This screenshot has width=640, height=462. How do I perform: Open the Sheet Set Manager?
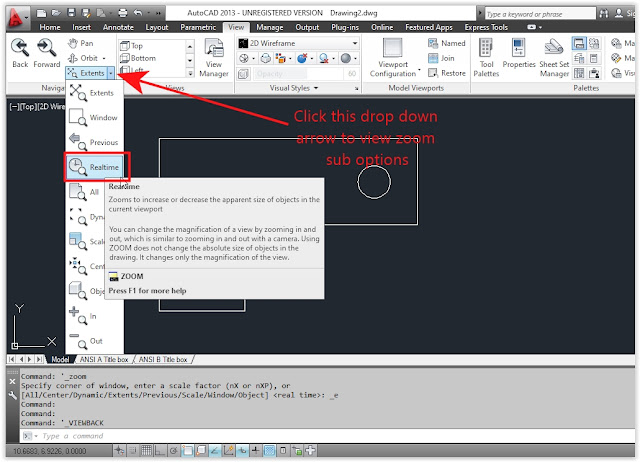(554, 58)
